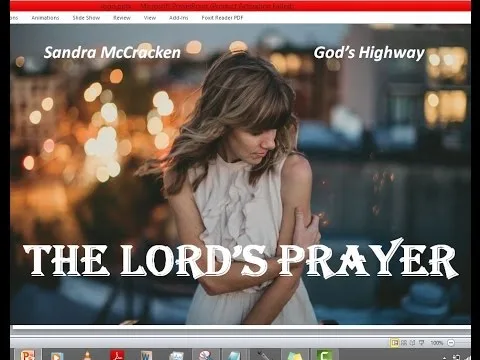Select THE LORD'S PRAYER title text
The image size is (480, 360).
point(241,260)
